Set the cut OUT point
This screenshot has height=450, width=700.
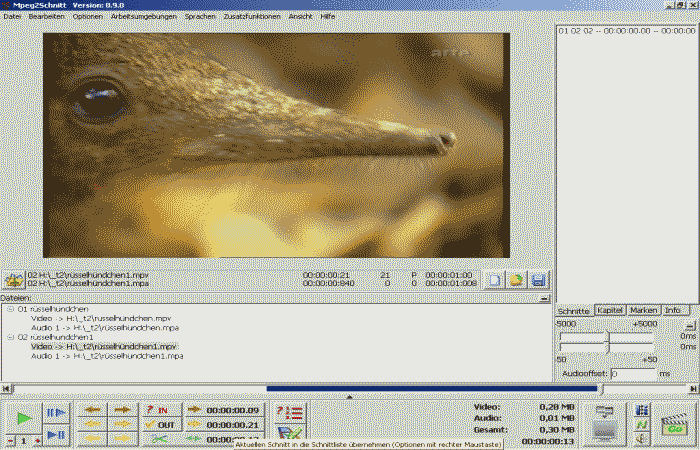coord(157,425)
